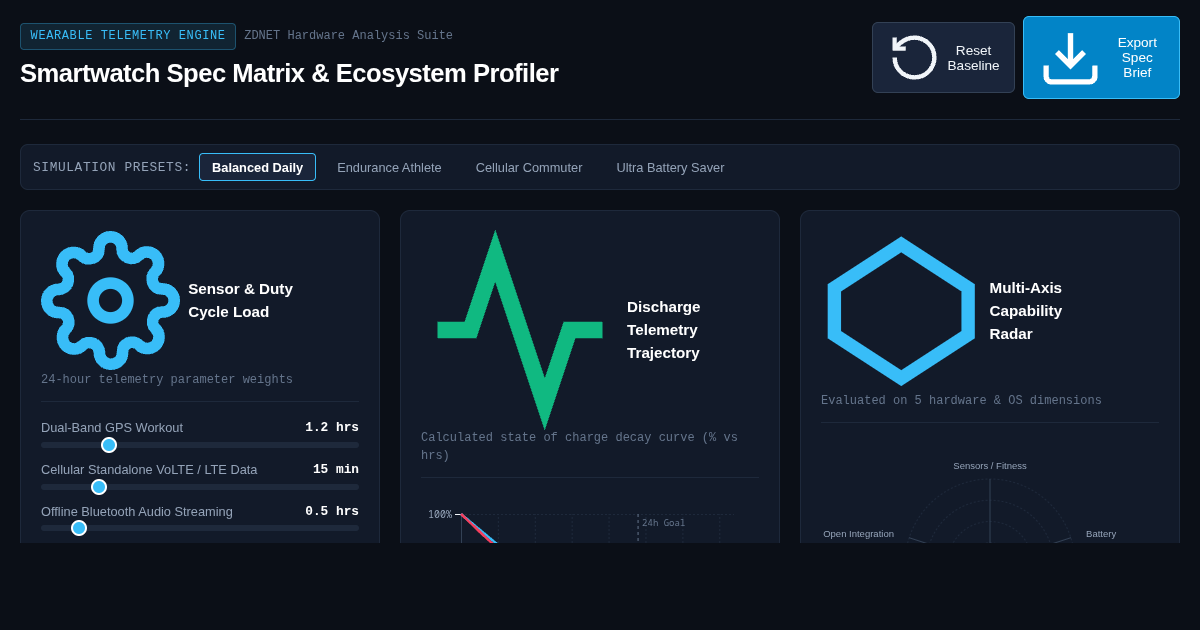Click the Reset Baseline circular arrow icon

[914, 57]
